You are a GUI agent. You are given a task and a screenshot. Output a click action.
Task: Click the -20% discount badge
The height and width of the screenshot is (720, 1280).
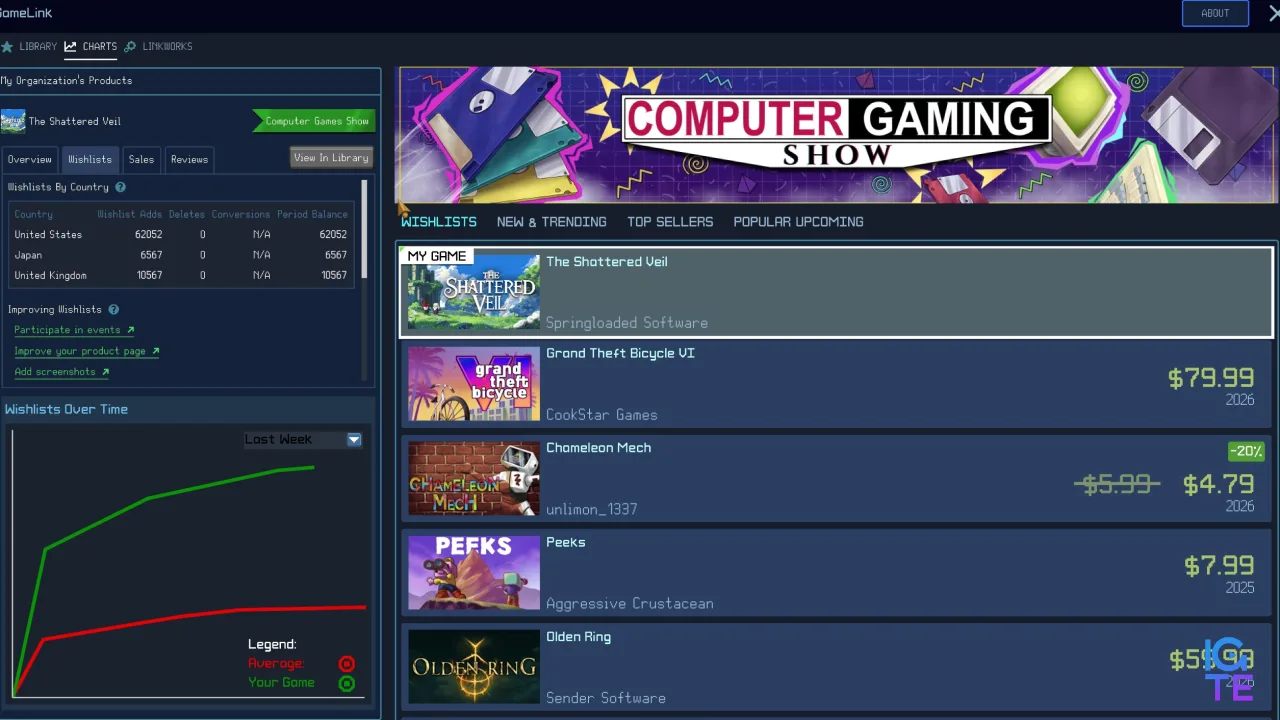tap(1246, 451)
